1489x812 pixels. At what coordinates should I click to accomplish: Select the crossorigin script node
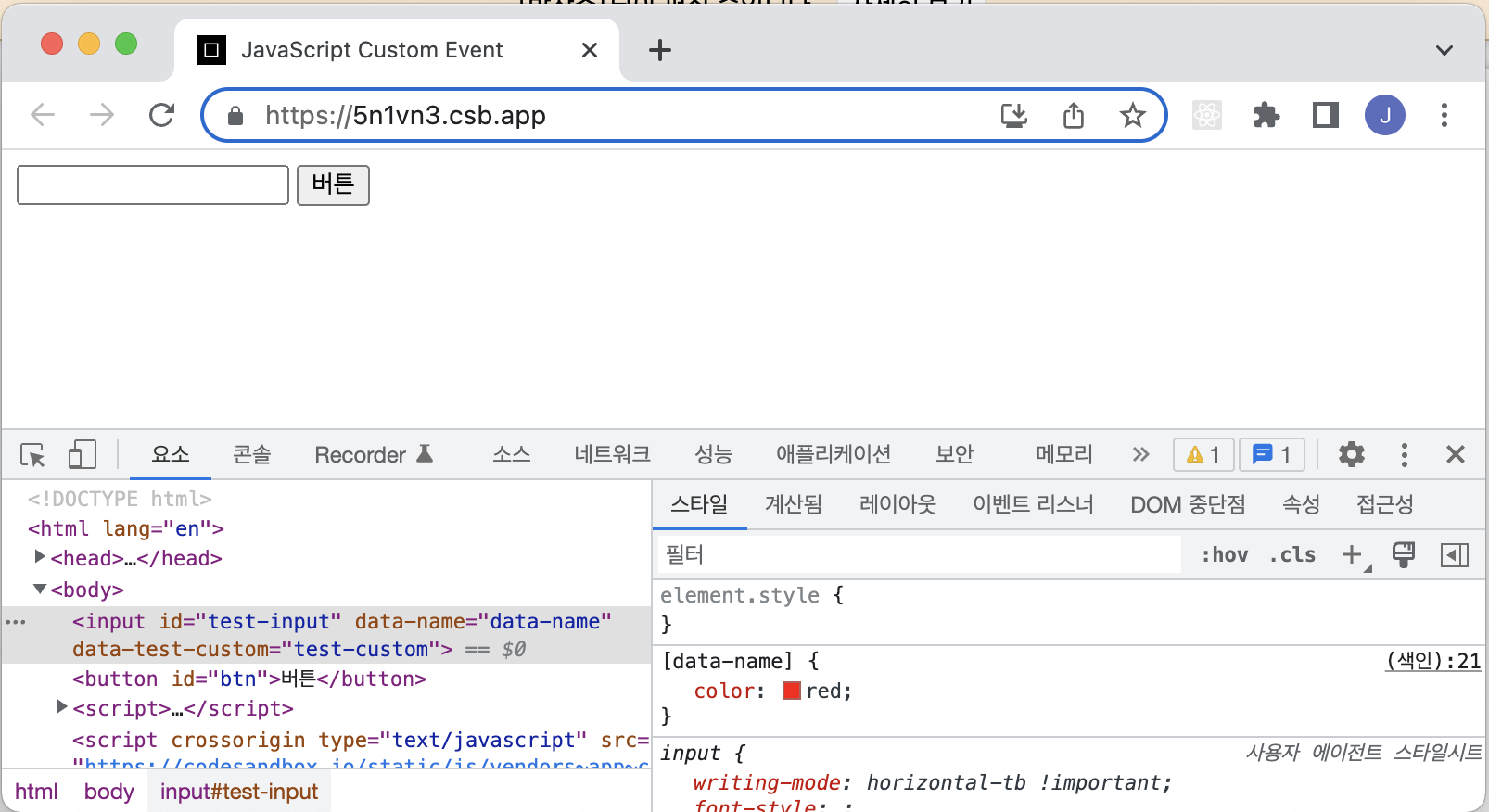coord(361,740)
